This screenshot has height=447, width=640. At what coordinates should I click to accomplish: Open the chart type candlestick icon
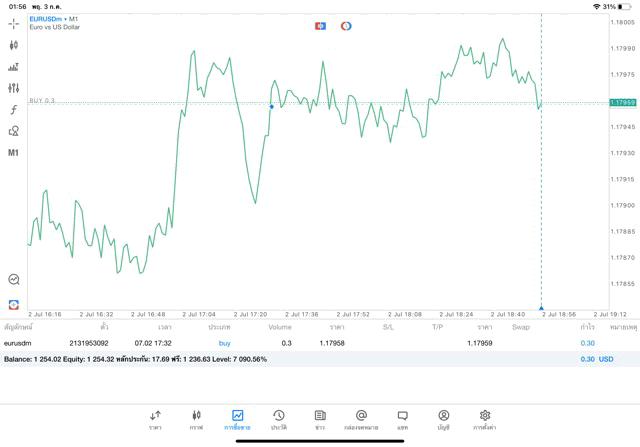click(14, 45)
